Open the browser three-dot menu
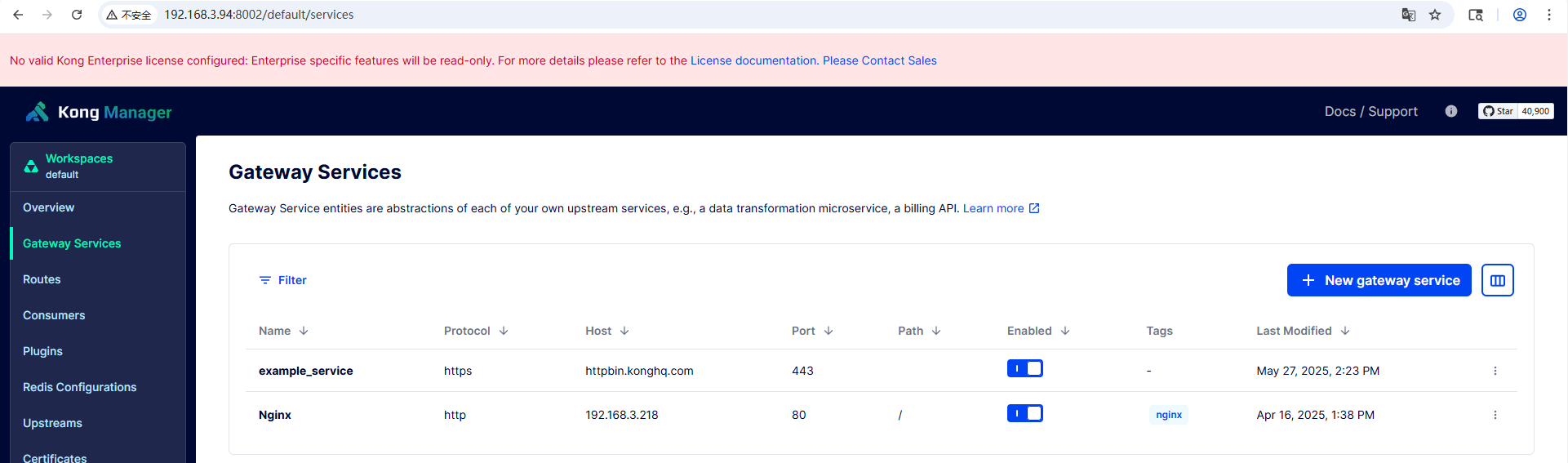 pyautogui.click(x=1549, y=15)
